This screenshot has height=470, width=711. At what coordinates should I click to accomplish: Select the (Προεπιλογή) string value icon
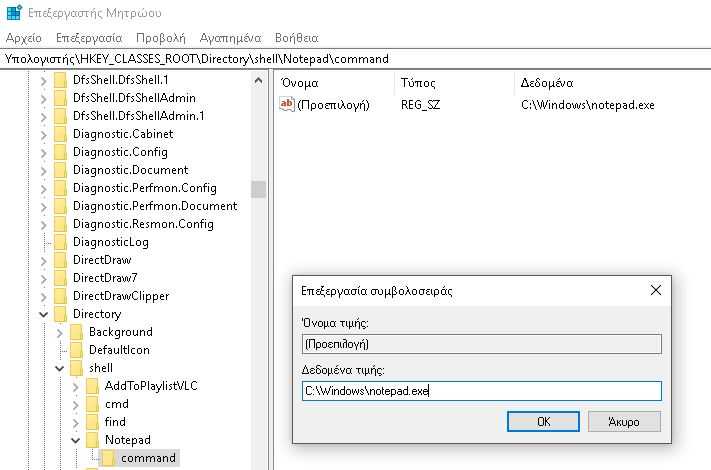coord(287,104)
